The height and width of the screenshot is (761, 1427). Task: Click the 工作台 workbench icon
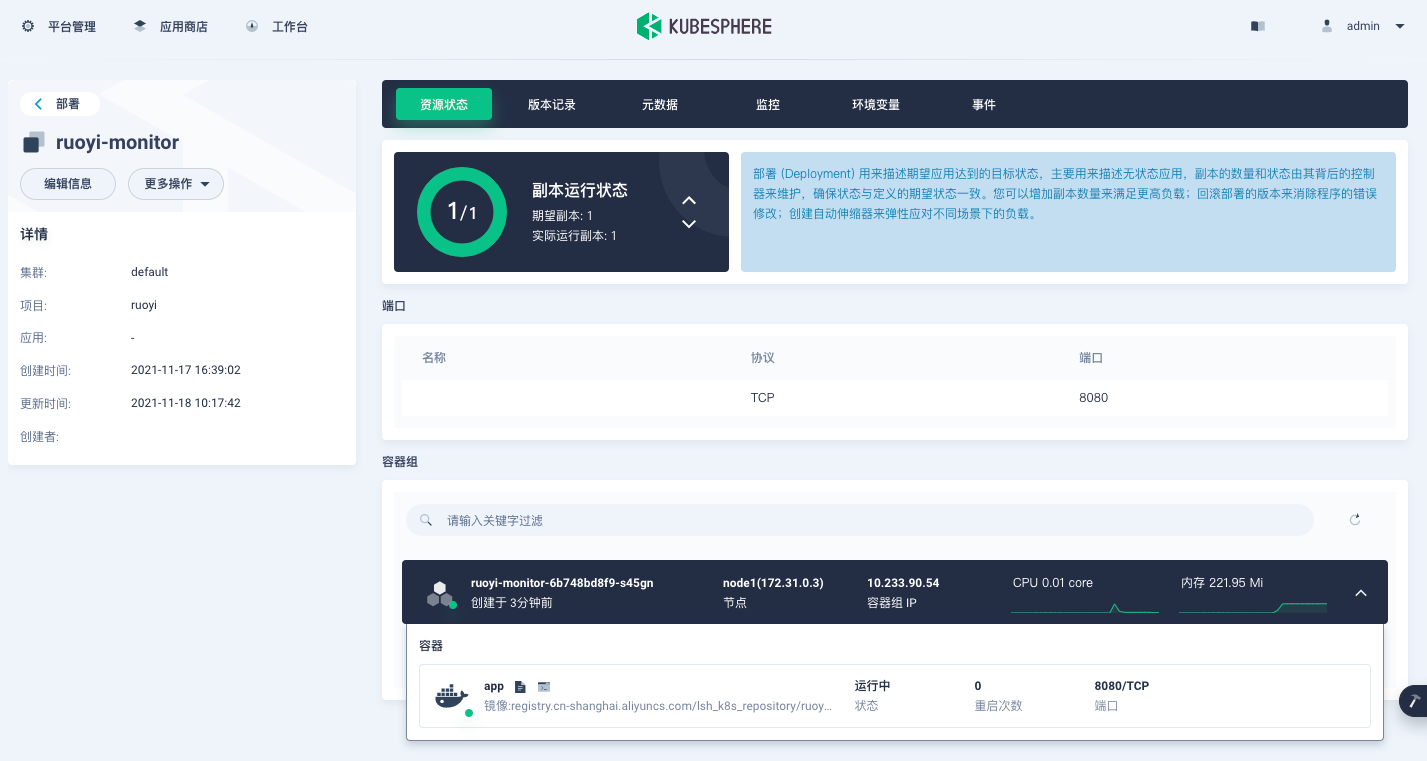[250, 26]
